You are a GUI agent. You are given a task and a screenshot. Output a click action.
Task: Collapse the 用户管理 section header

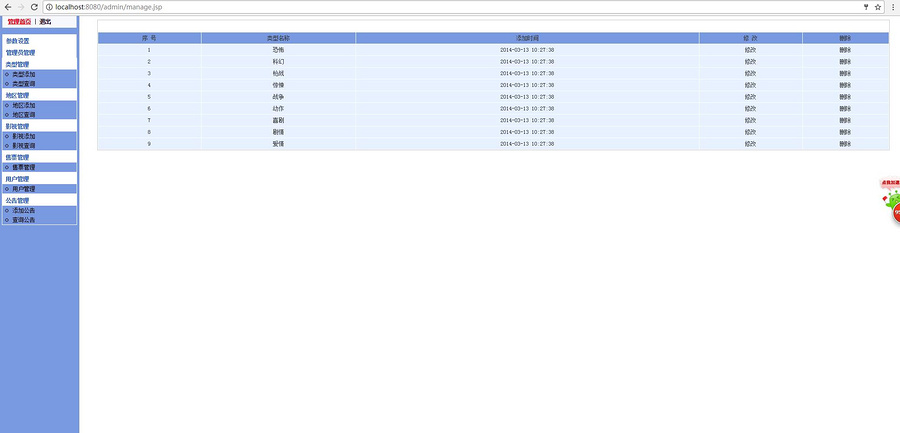click(17, 179)
